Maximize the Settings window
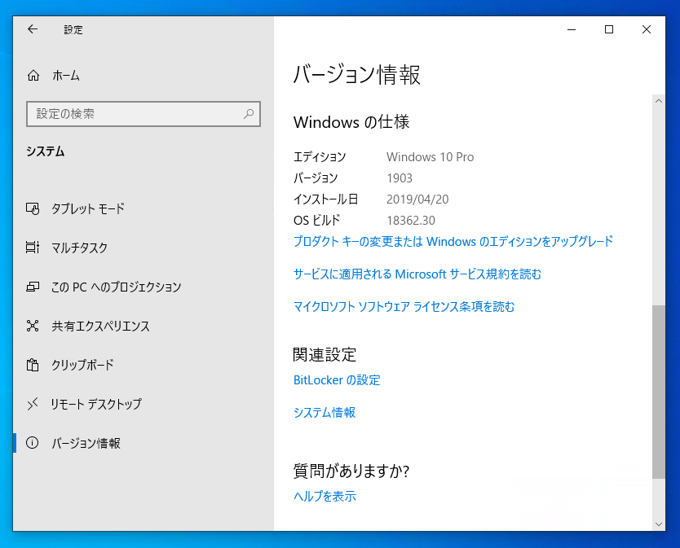The height and width of the screenshot is (548, 680). 609,29
